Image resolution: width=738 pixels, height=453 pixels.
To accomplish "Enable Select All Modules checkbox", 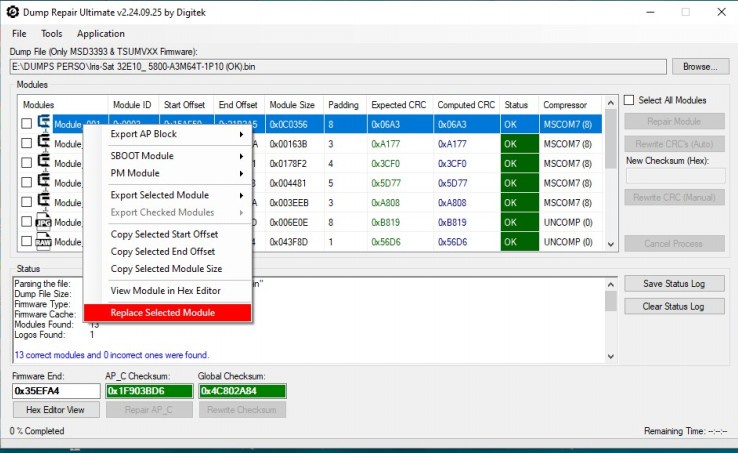I will pyautogui.click(x=629, y=100).
